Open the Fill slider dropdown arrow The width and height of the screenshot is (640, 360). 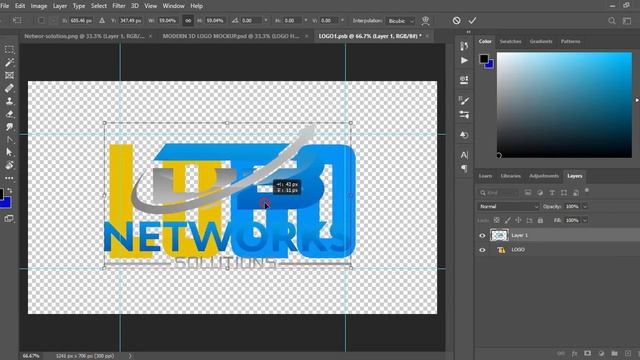pyautogui.click(x=585, y=220)
